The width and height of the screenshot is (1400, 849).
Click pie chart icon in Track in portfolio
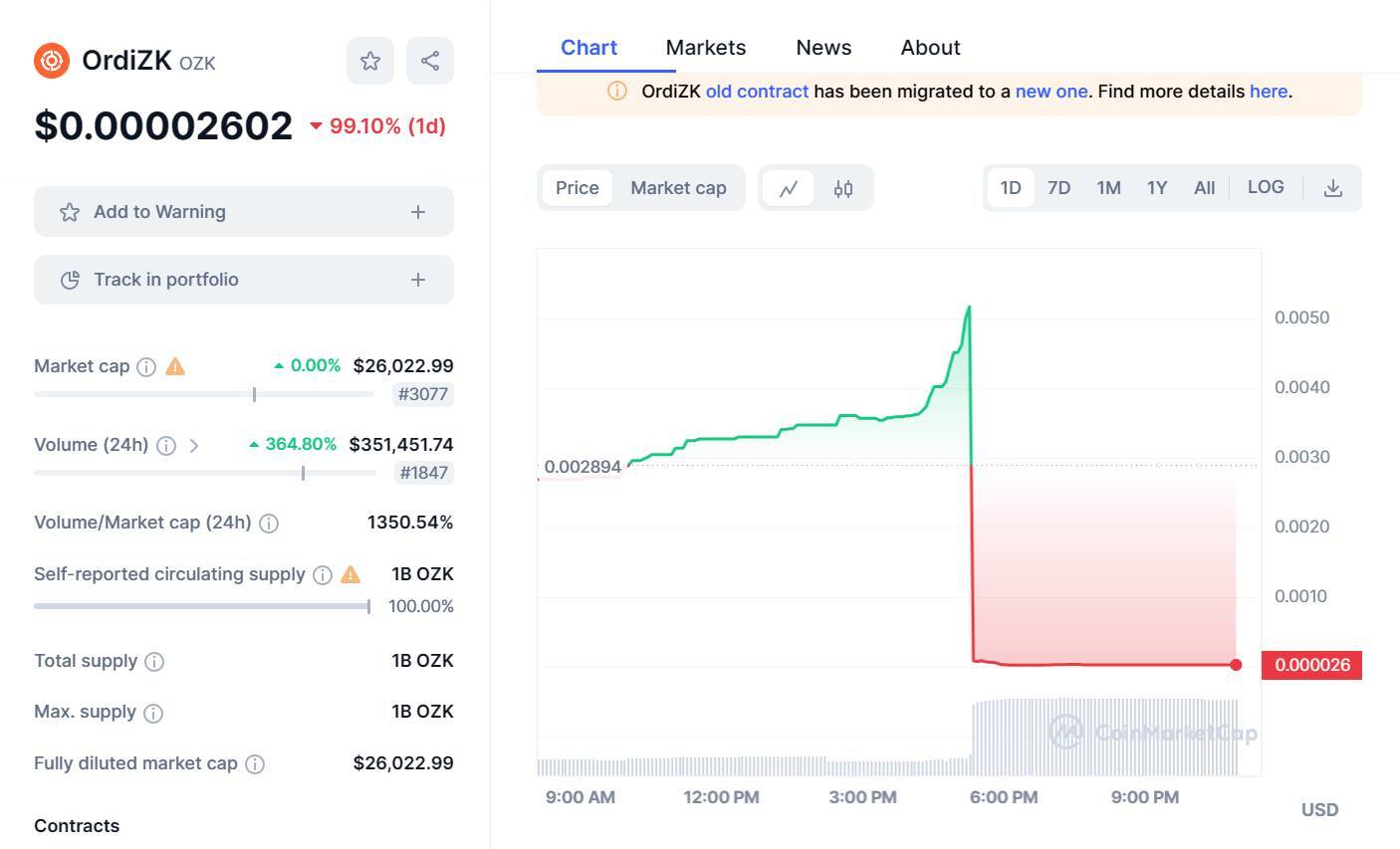(70, 280)
